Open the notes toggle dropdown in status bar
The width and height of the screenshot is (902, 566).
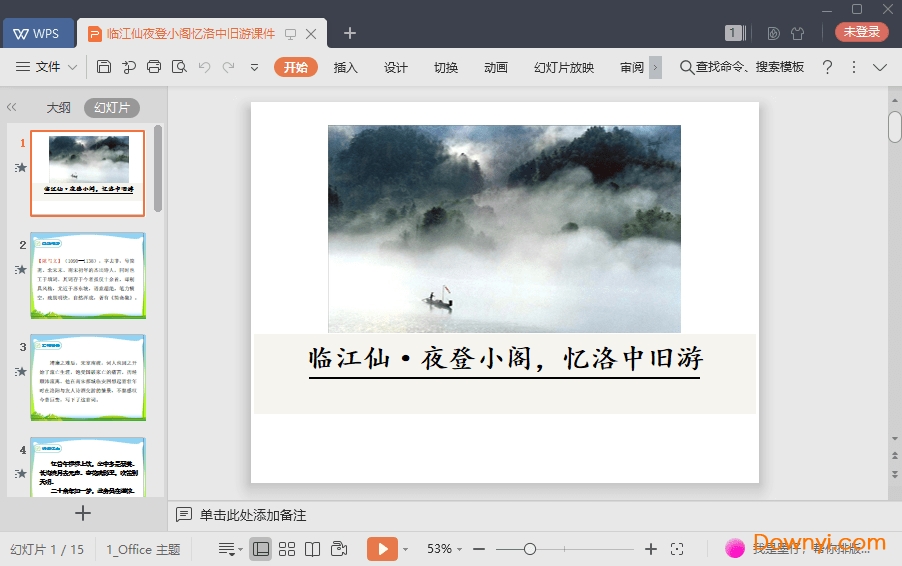tap(230, 549)
